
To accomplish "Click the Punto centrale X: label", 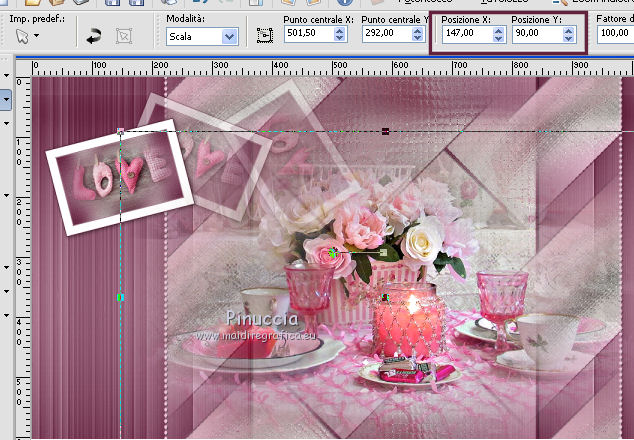I will click(x=318, y=19).
